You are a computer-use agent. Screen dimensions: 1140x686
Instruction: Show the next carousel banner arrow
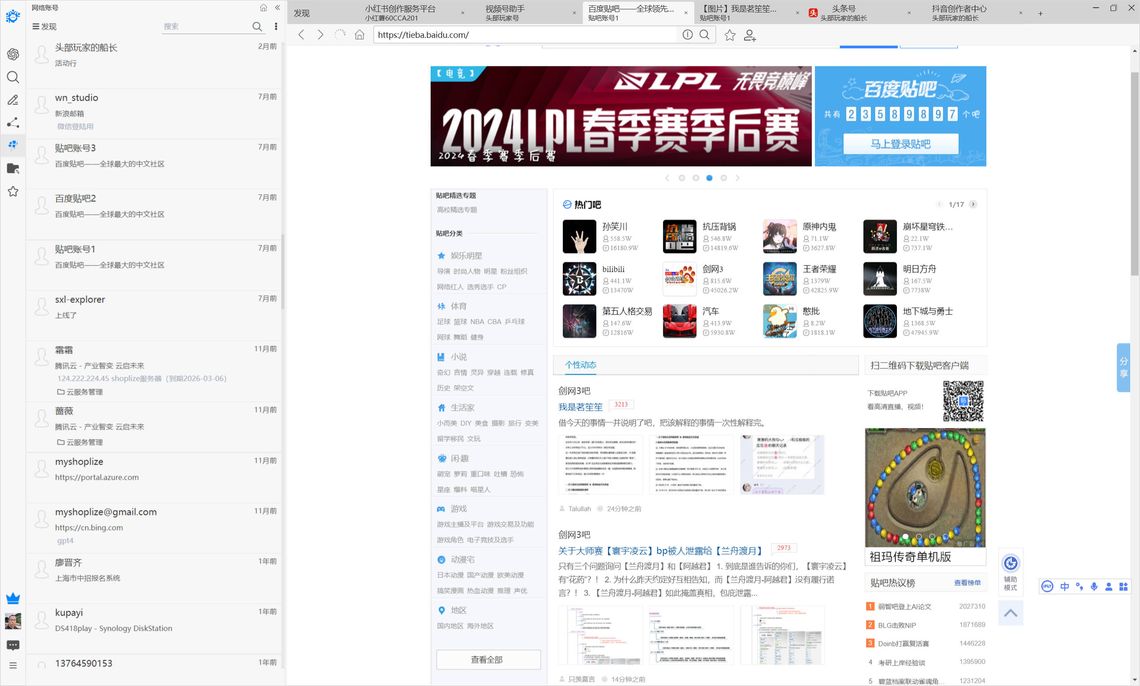click(x=737, y=177)
